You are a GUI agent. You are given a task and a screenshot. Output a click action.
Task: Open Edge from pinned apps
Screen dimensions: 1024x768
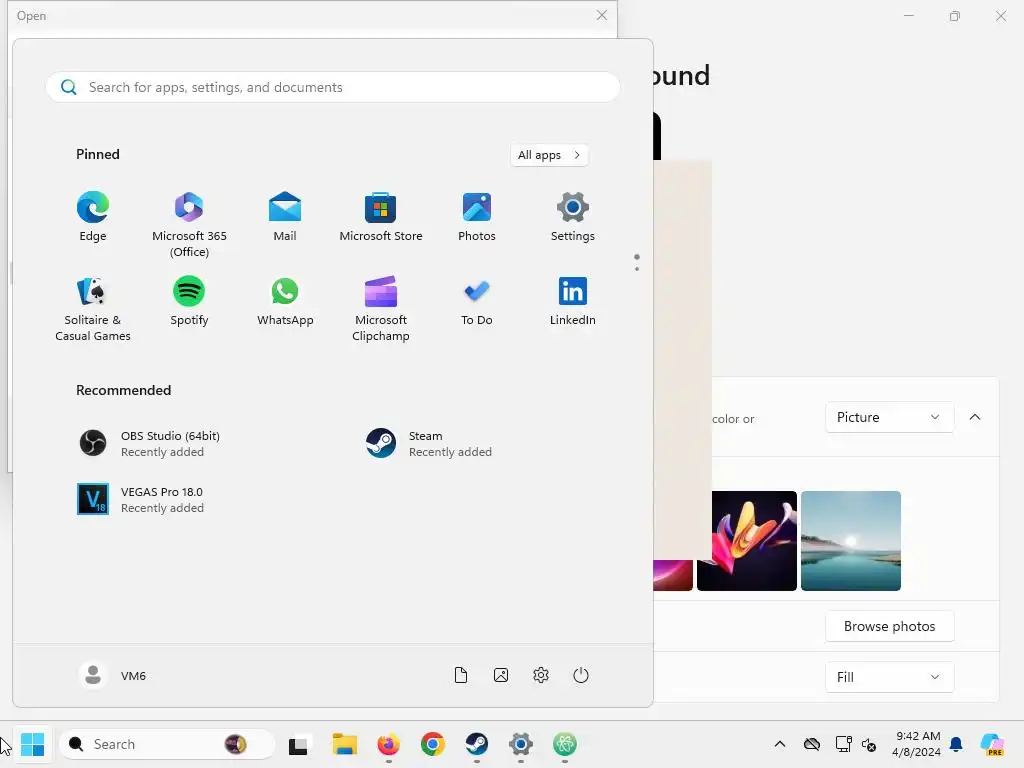[x=93, y=217]
